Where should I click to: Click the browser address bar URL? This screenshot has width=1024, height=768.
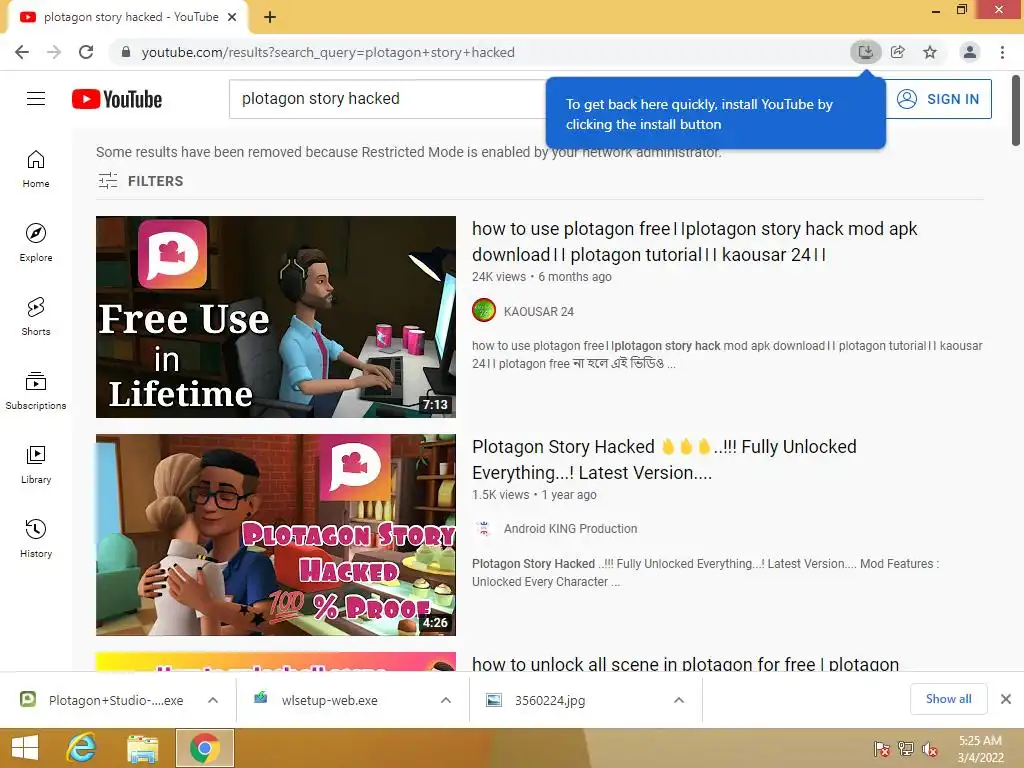click(328, 52)
